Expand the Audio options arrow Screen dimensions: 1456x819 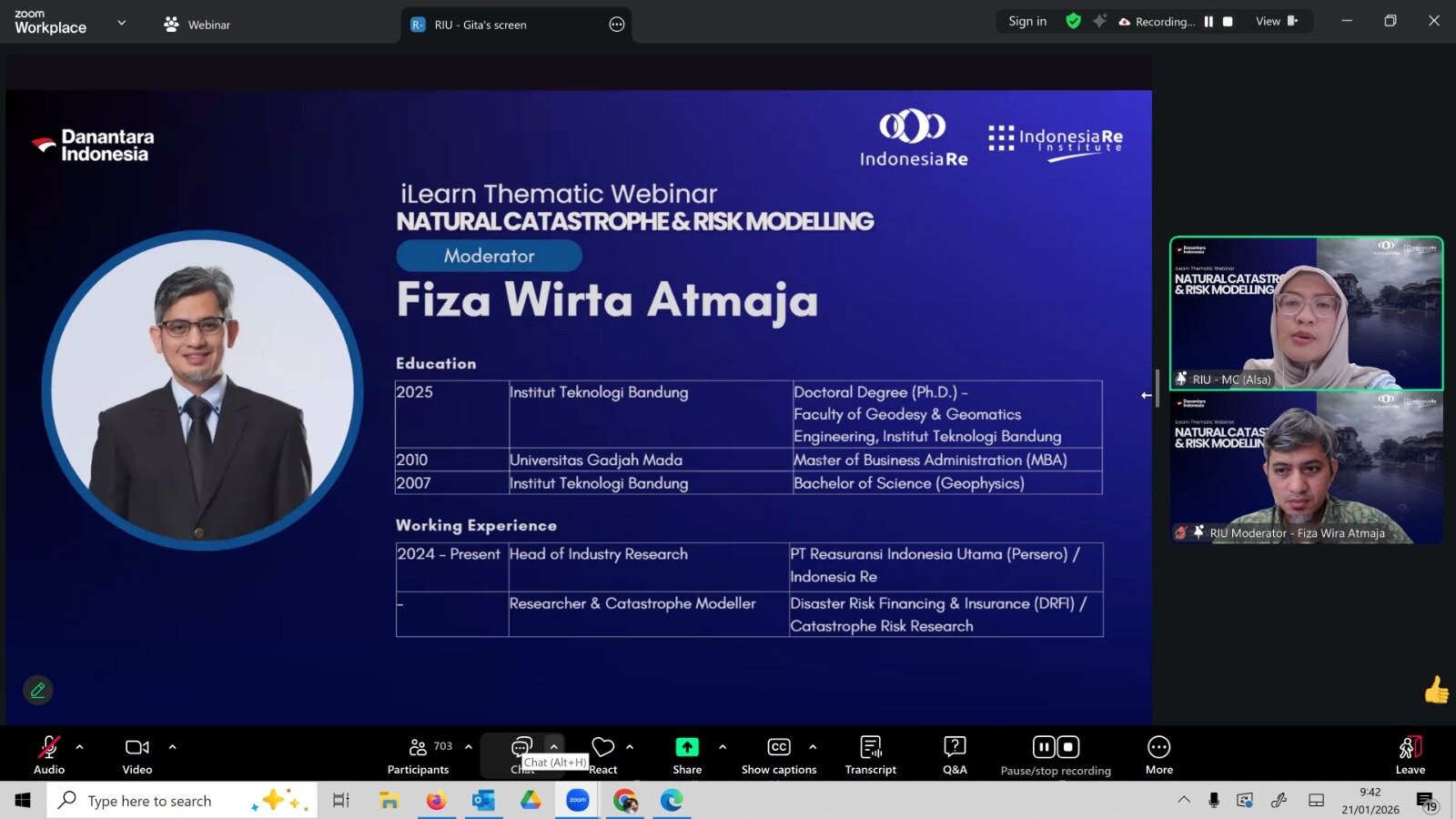point(80,747)
